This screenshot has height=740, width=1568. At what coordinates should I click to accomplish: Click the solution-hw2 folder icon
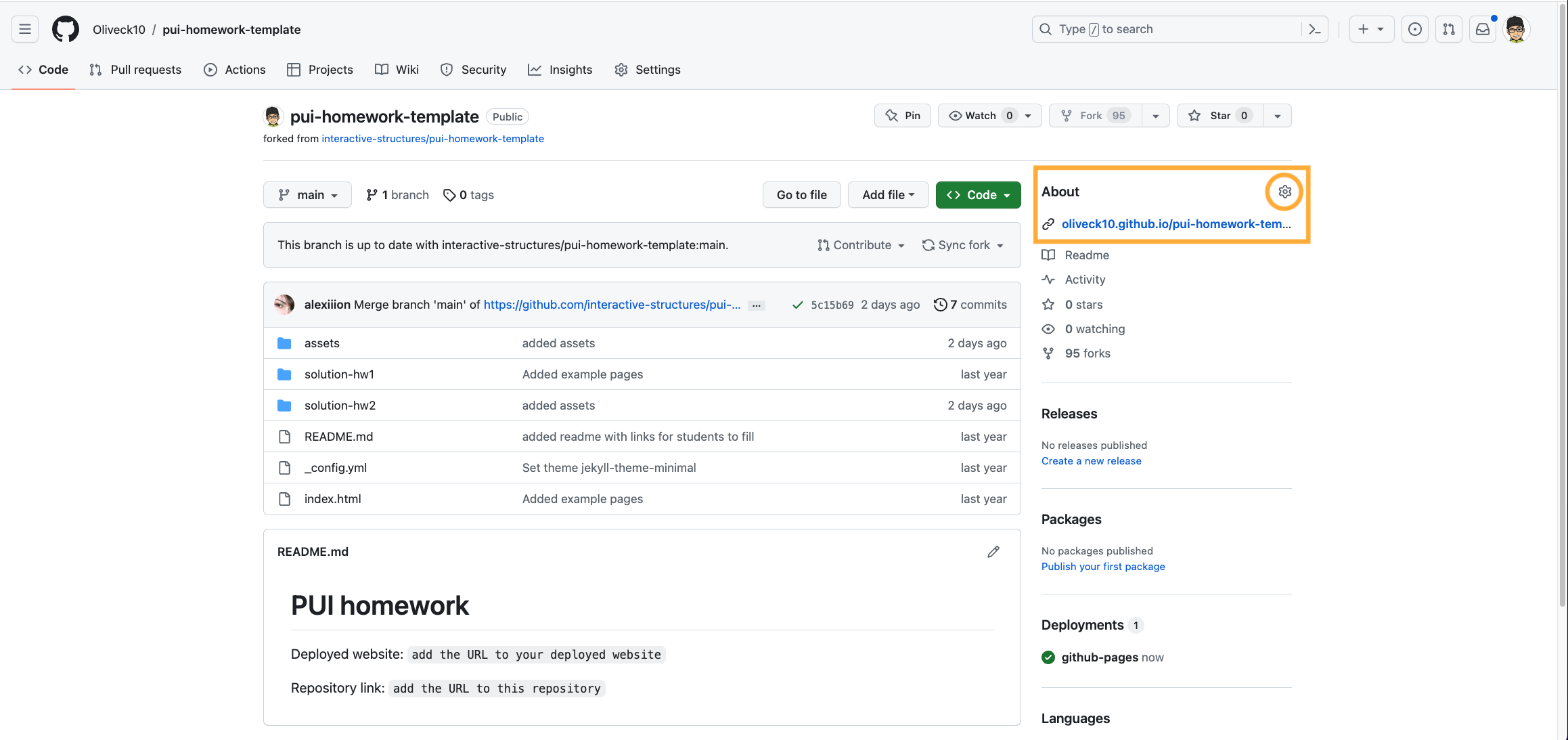pyautogui.click(x=284, y=406)
